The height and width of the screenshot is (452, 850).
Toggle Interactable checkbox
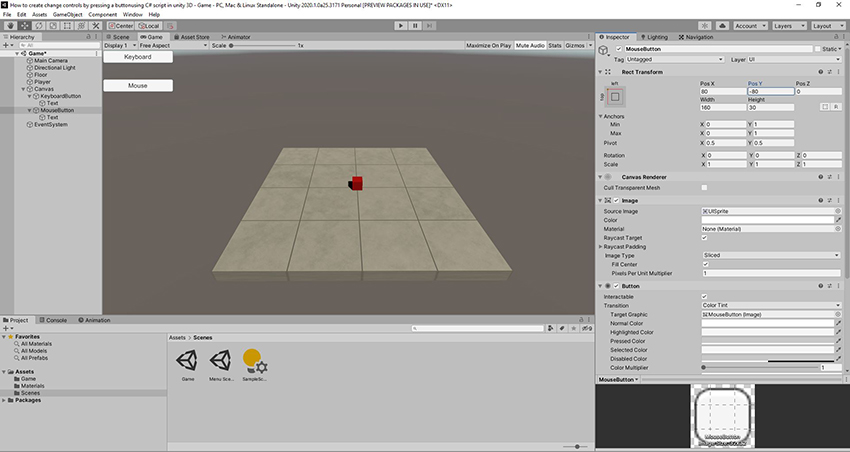coord(704,297)
